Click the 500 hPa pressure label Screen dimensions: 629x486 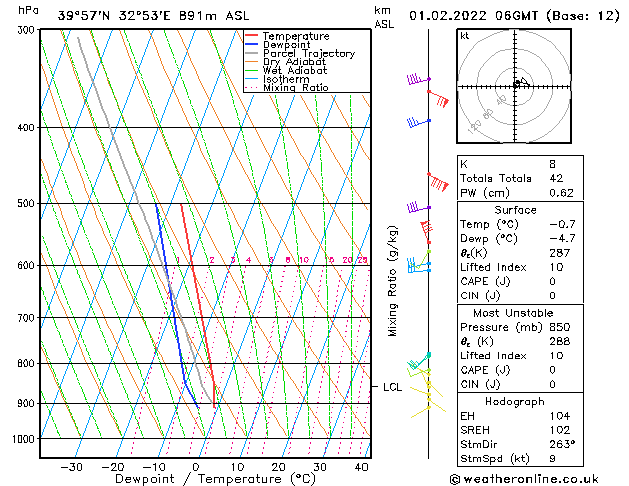click(26, 204)
